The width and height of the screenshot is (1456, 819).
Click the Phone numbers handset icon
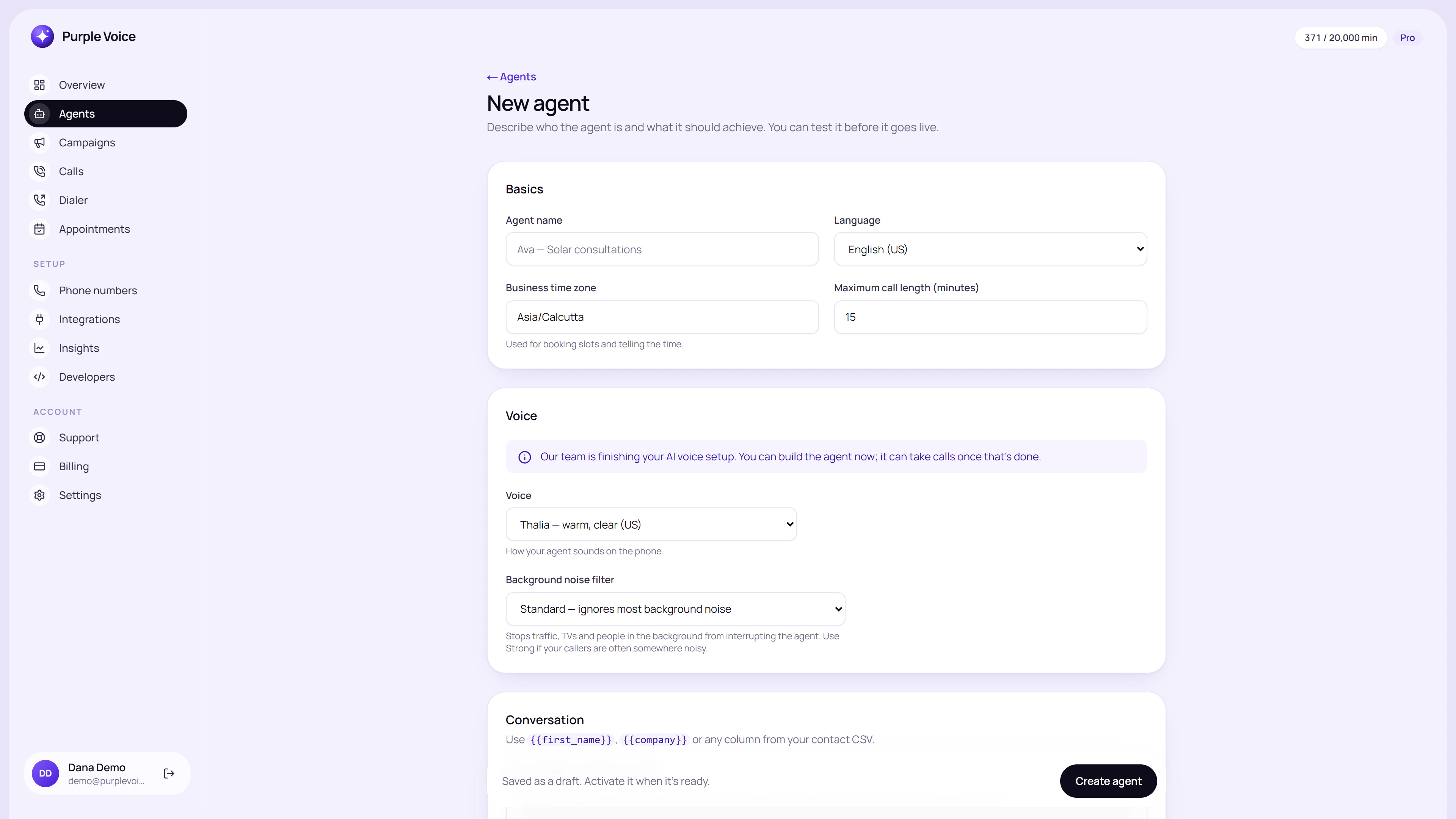pos(39,290)
